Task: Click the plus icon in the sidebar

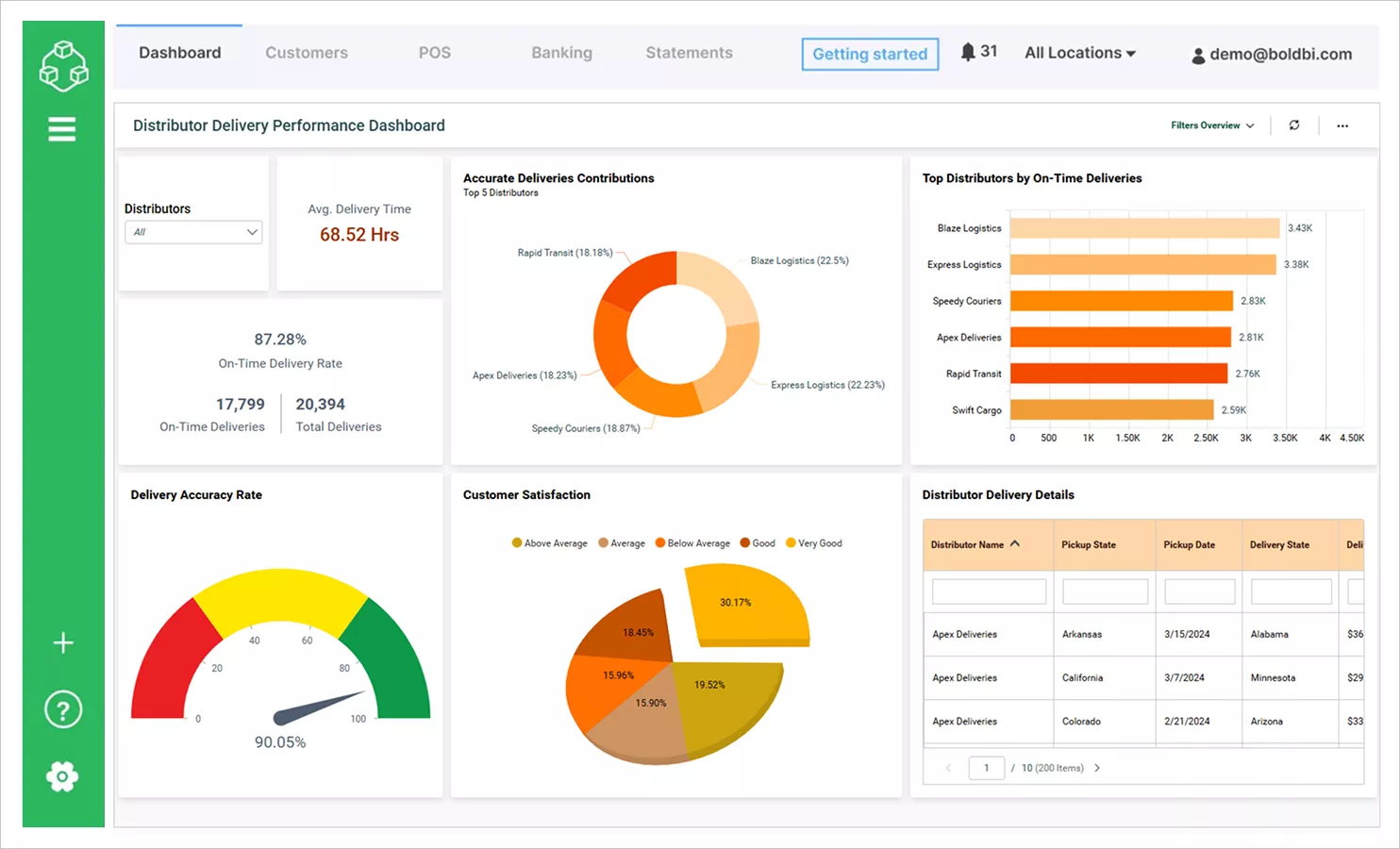Action: click(62, 642)
